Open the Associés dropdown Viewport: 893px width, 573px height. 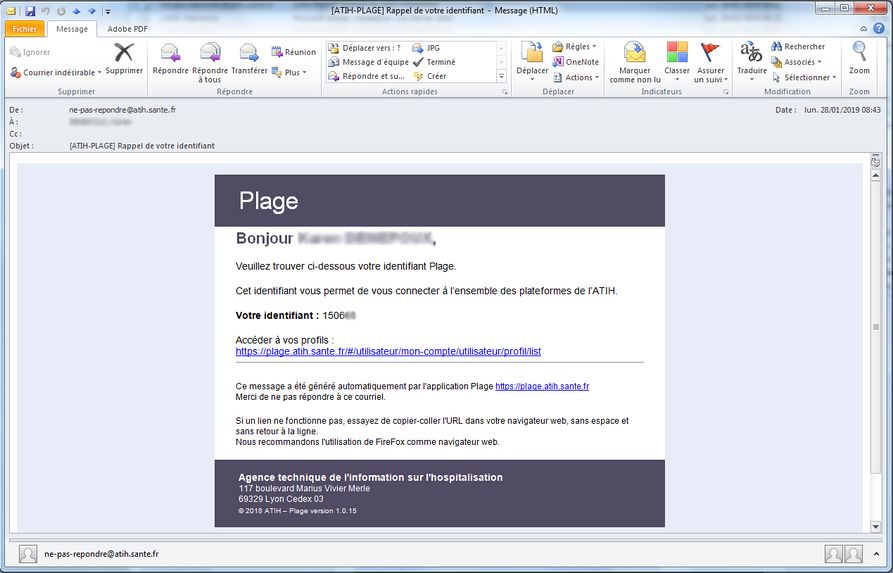point(796,62)
